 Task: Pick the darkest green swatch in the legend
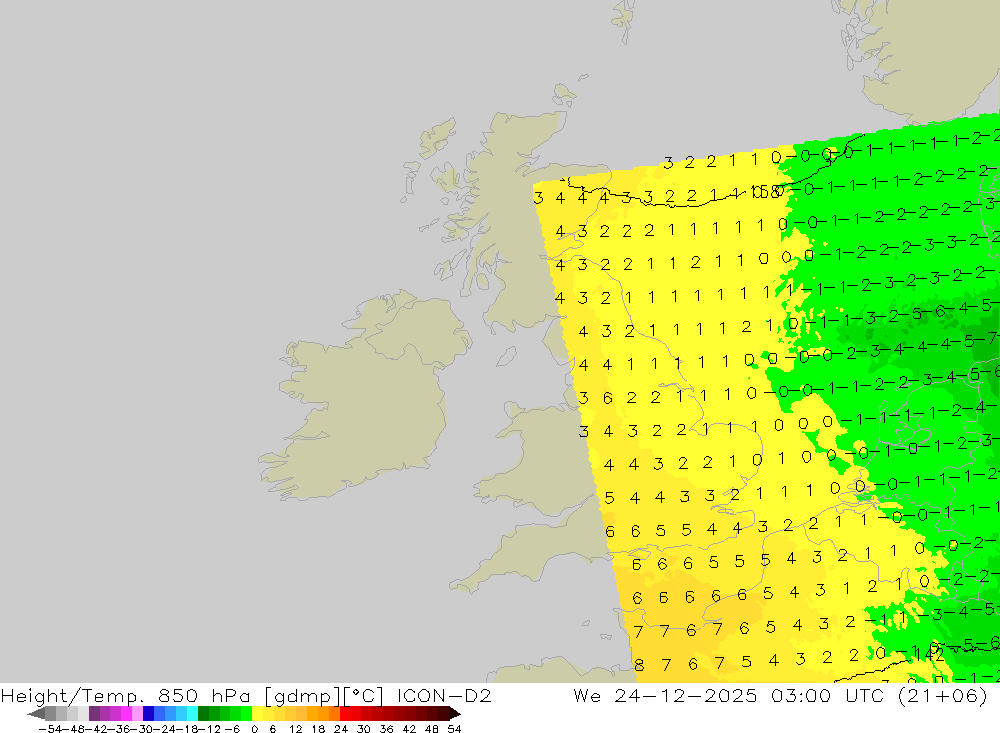[x=203, y=714]
